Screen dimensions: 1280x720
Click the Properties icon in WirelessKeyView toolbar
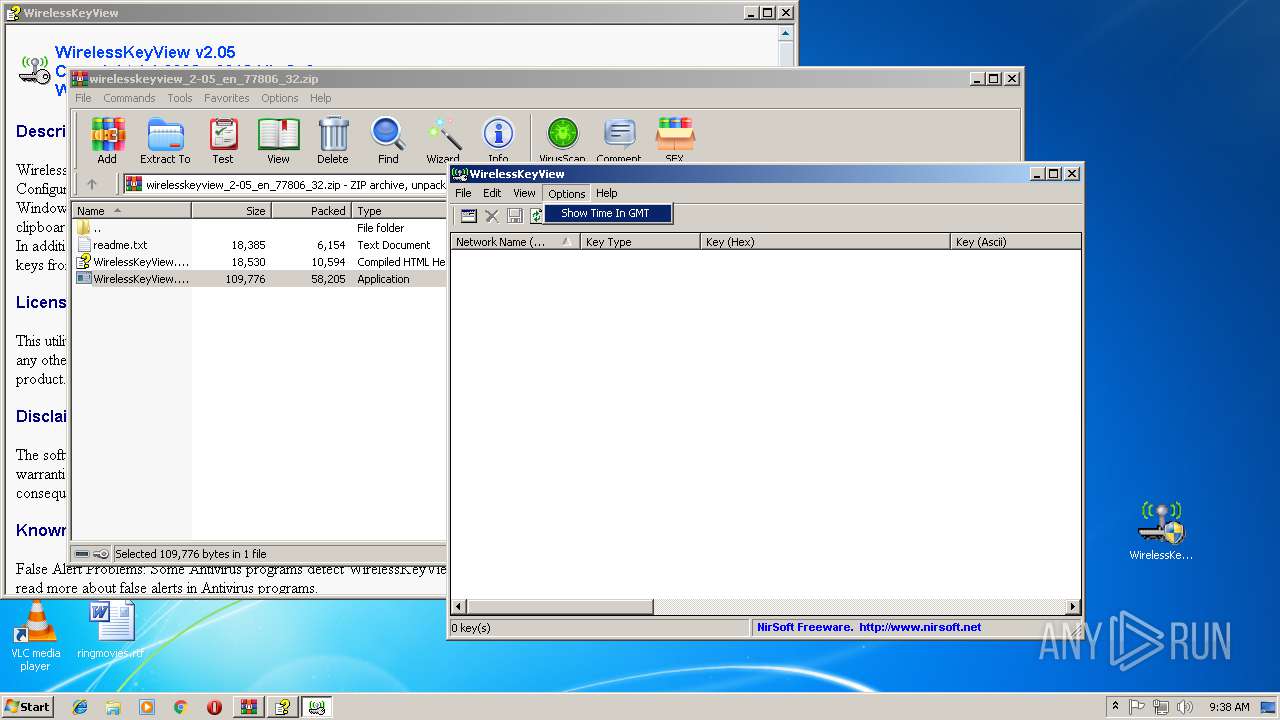pyautogui.click(x=468, y=215)
